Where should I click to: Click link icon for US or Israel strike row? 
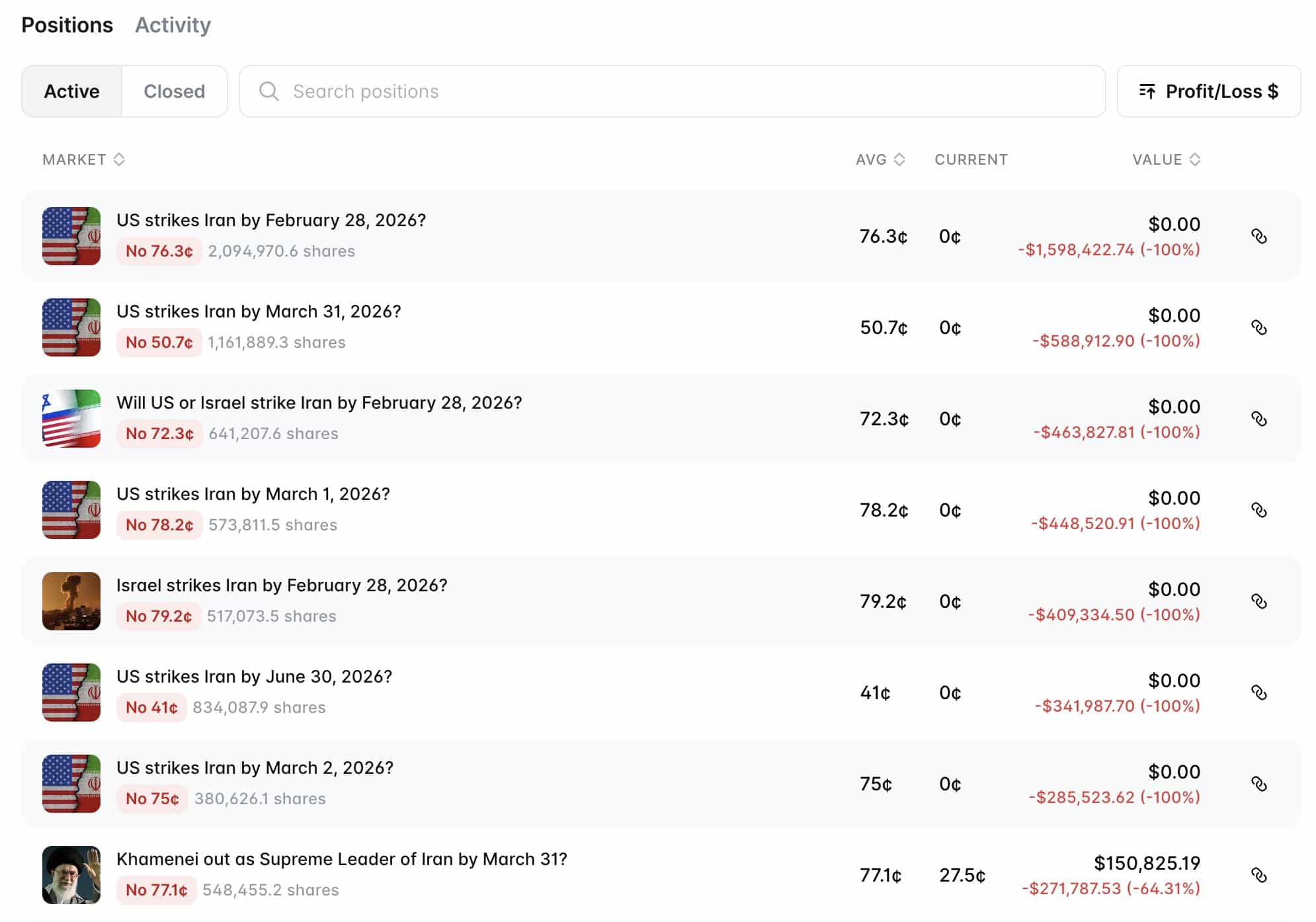point(1258,419)
